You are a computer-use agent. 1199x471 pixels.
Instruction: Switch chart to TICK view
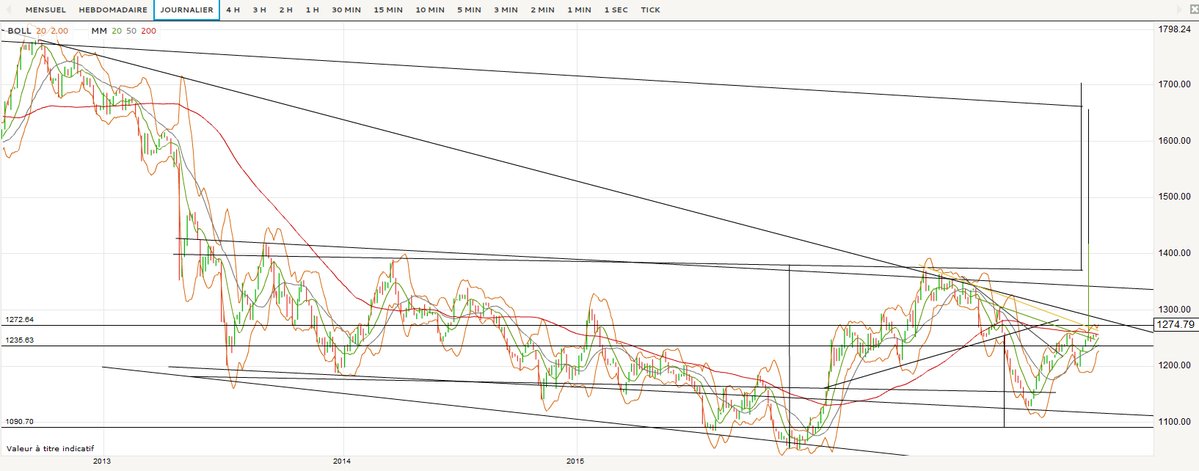tap(651, 10)
